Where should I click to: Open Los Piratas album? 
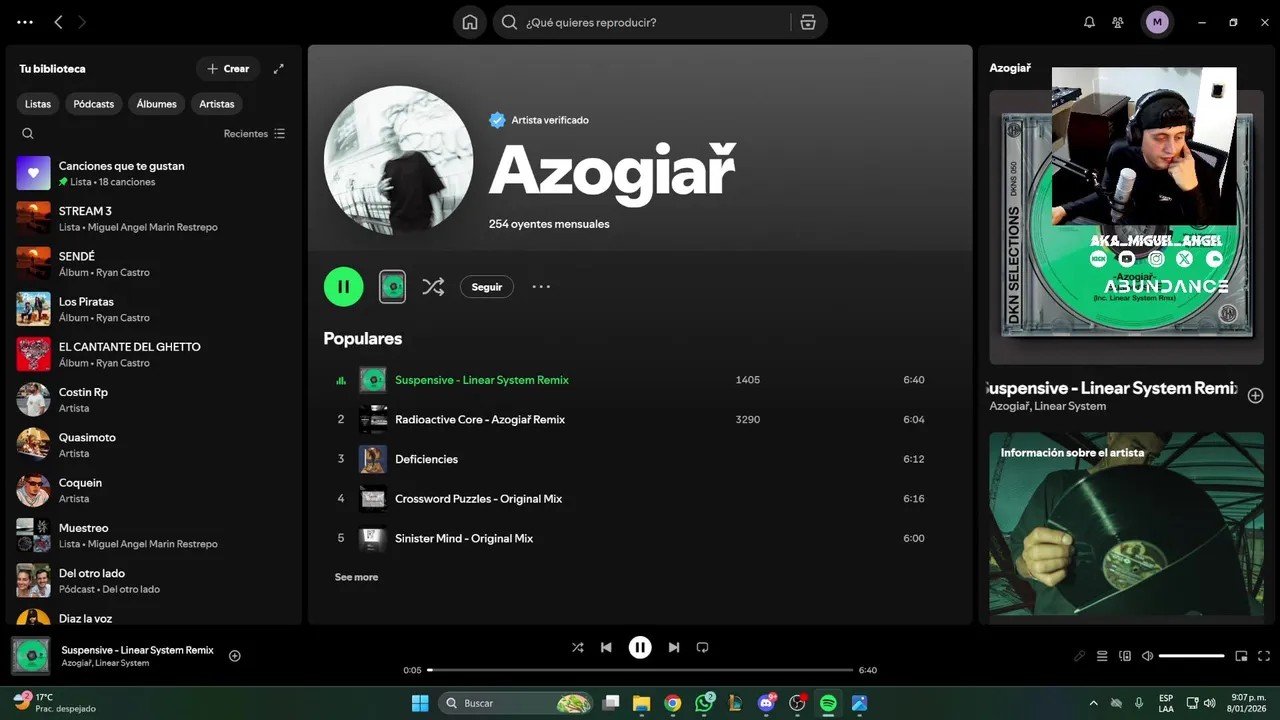point(153,309)
